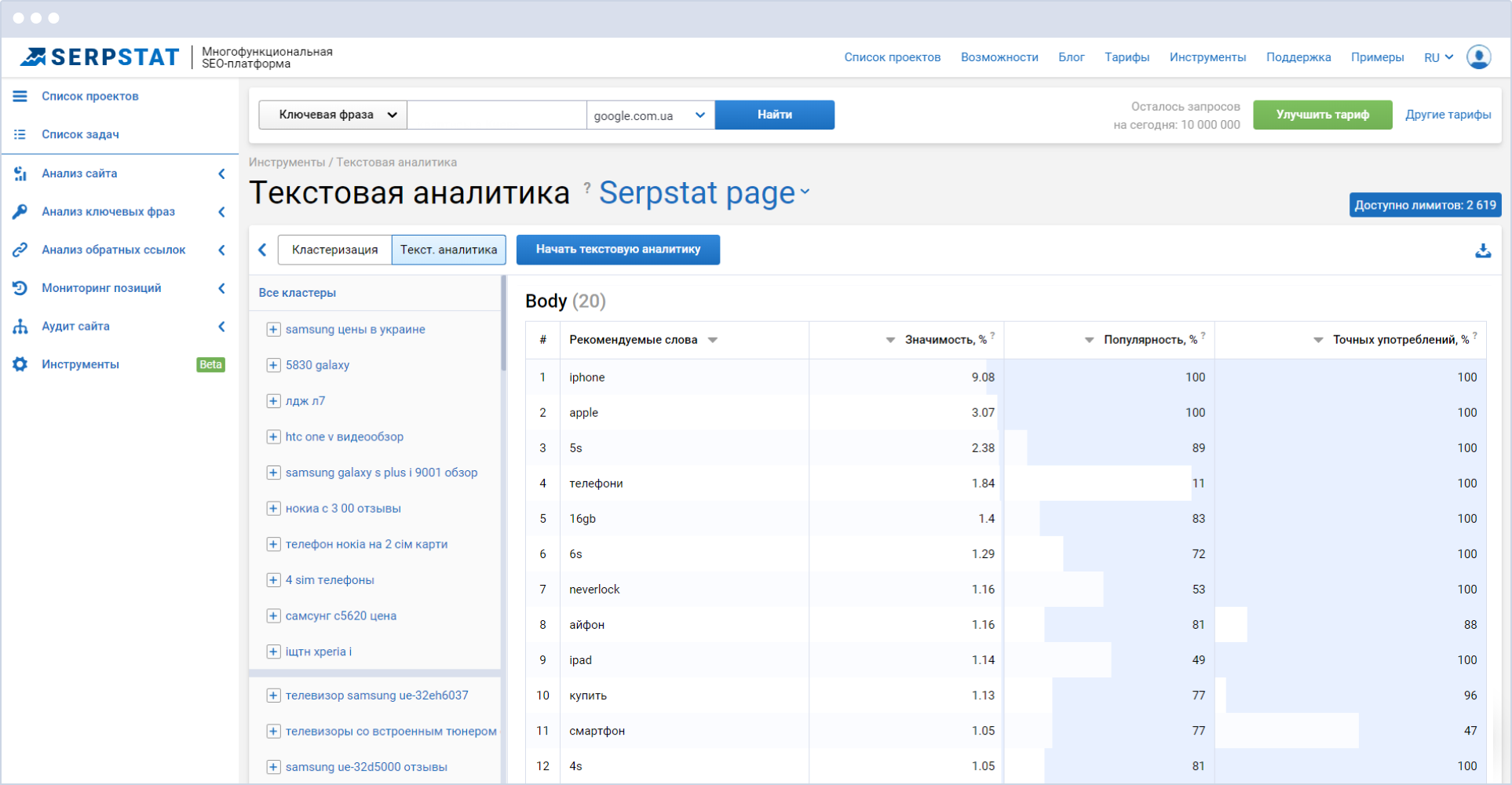This screenshot has width=1512, height=785.
Task: Click the task list icon beside Список задач
Action: (20, 134)
